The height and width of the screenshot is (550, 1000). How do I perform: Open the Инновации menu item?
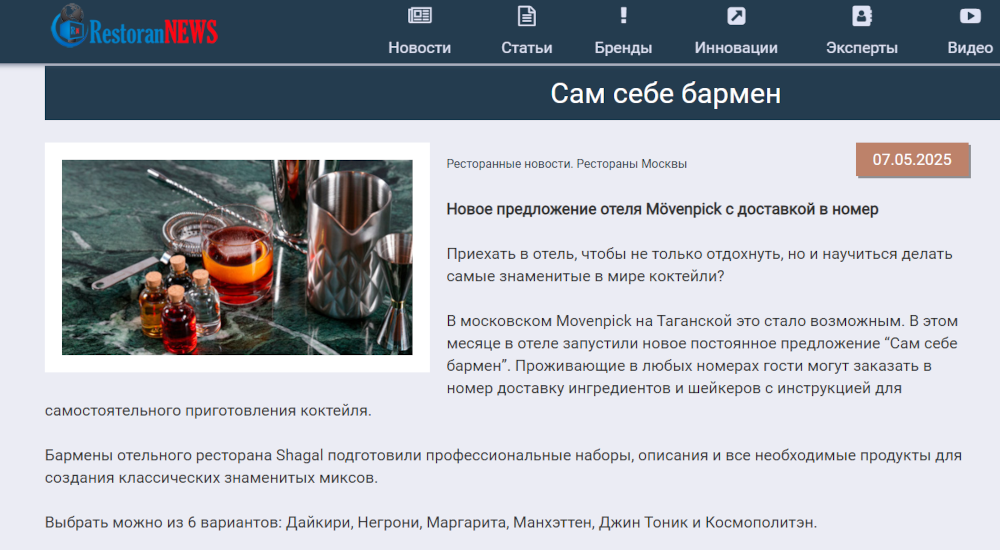tap(736, 48)
